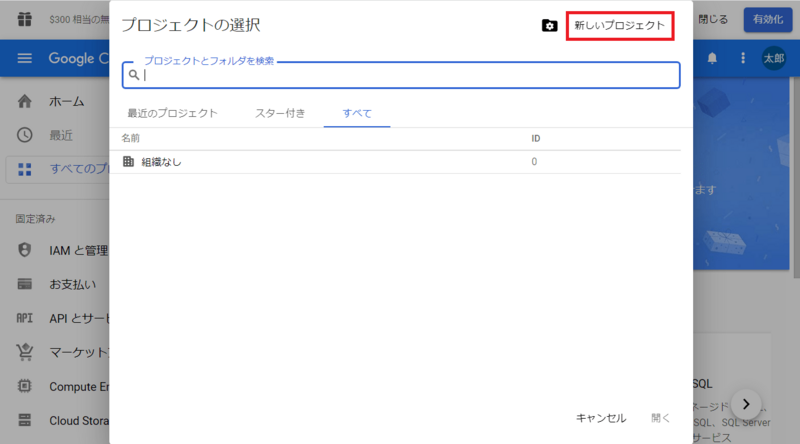800x444 pixels.
Task: Click the マーケット cart icon in sidebar
Action: point(25,352)
